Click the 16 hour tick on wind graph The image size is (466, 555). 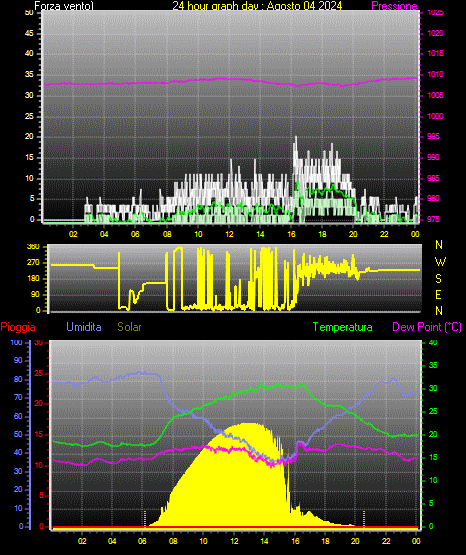pyautogui.click(x=291, y=234)
